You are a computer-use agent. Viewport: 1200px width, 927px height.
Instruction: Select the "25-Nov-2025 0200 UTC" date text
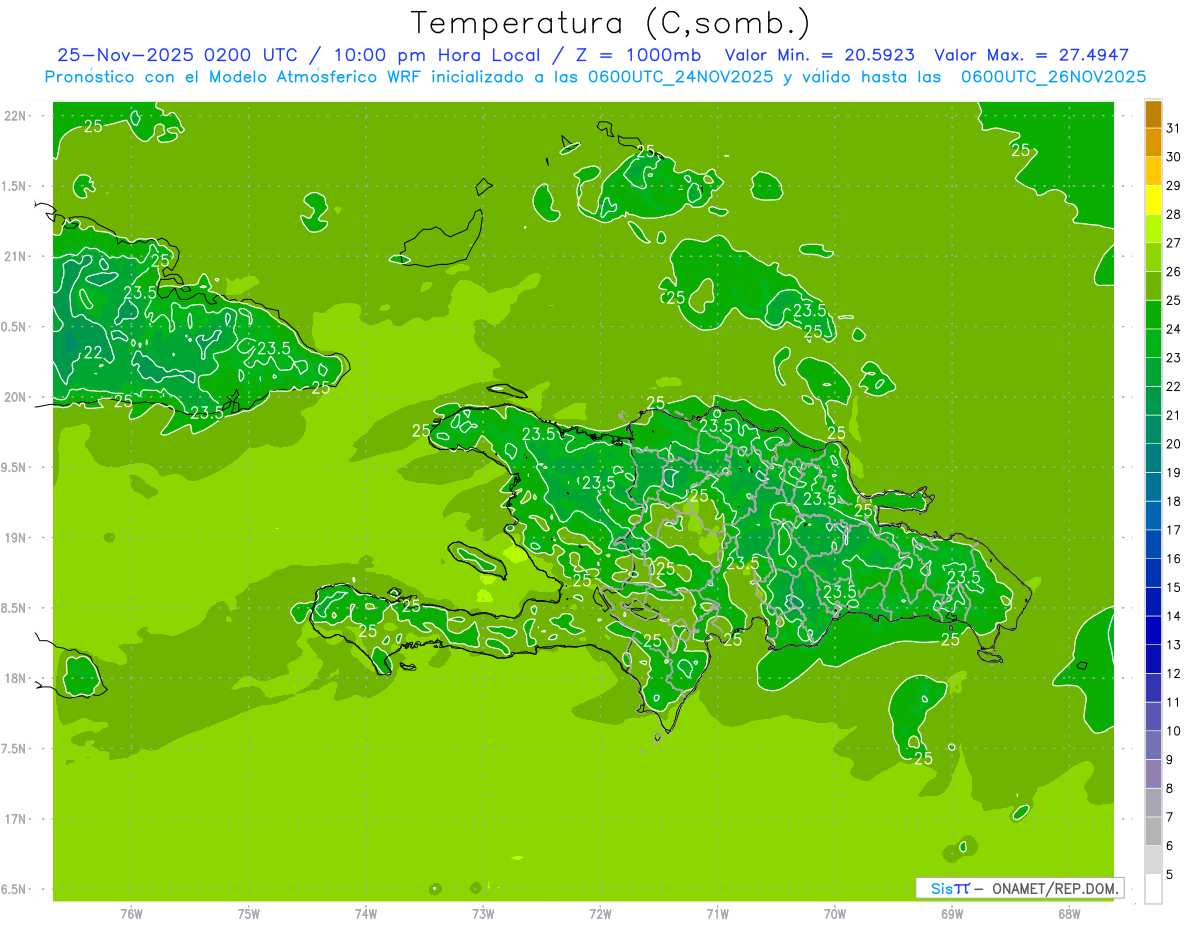coord(177,55)
